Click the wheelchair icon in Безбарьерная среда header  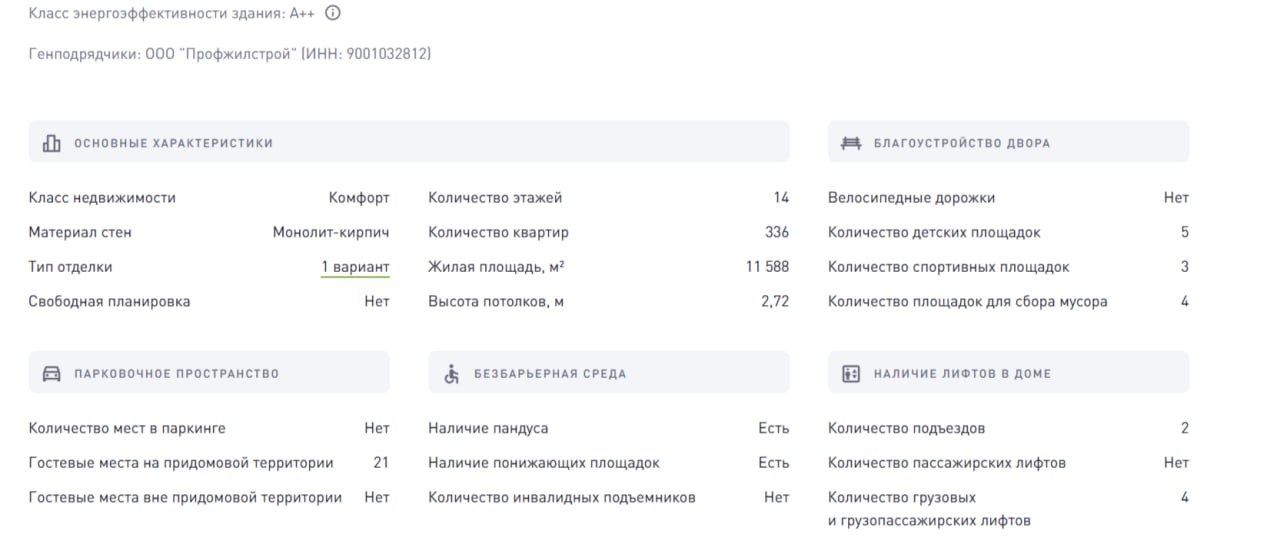pyautogui.click(x=452, y=374)
